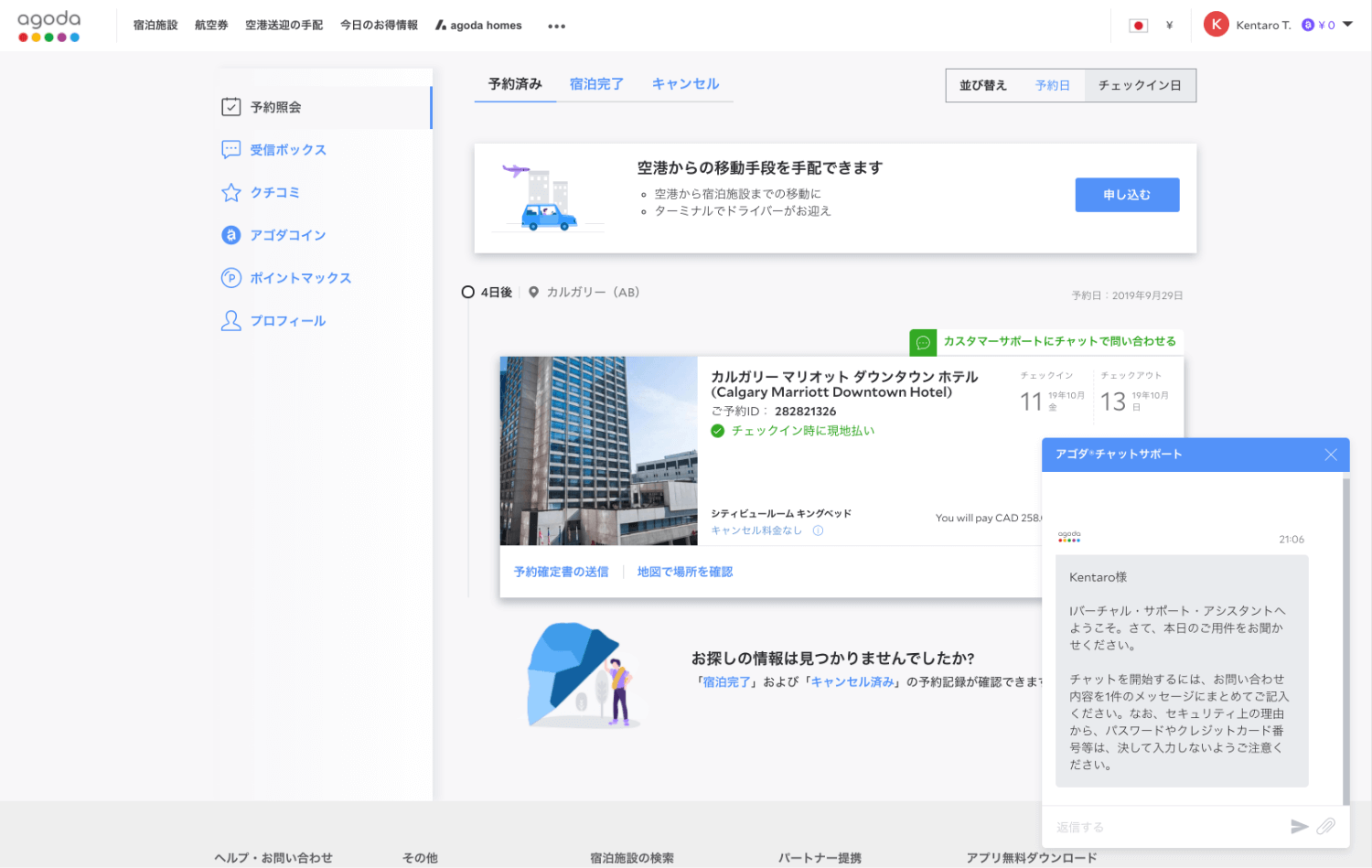
Task: Click booking ID 282821326
Action: pyautogui.click(x=805, y=412)
